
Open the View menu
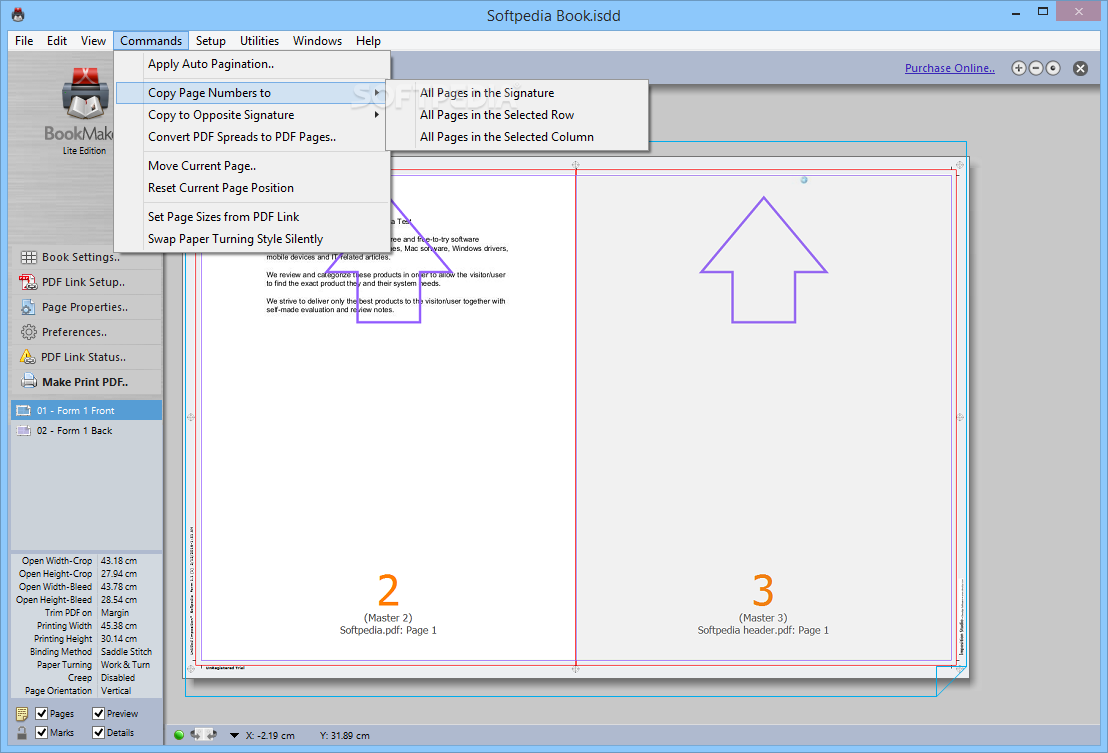(93, 40)
